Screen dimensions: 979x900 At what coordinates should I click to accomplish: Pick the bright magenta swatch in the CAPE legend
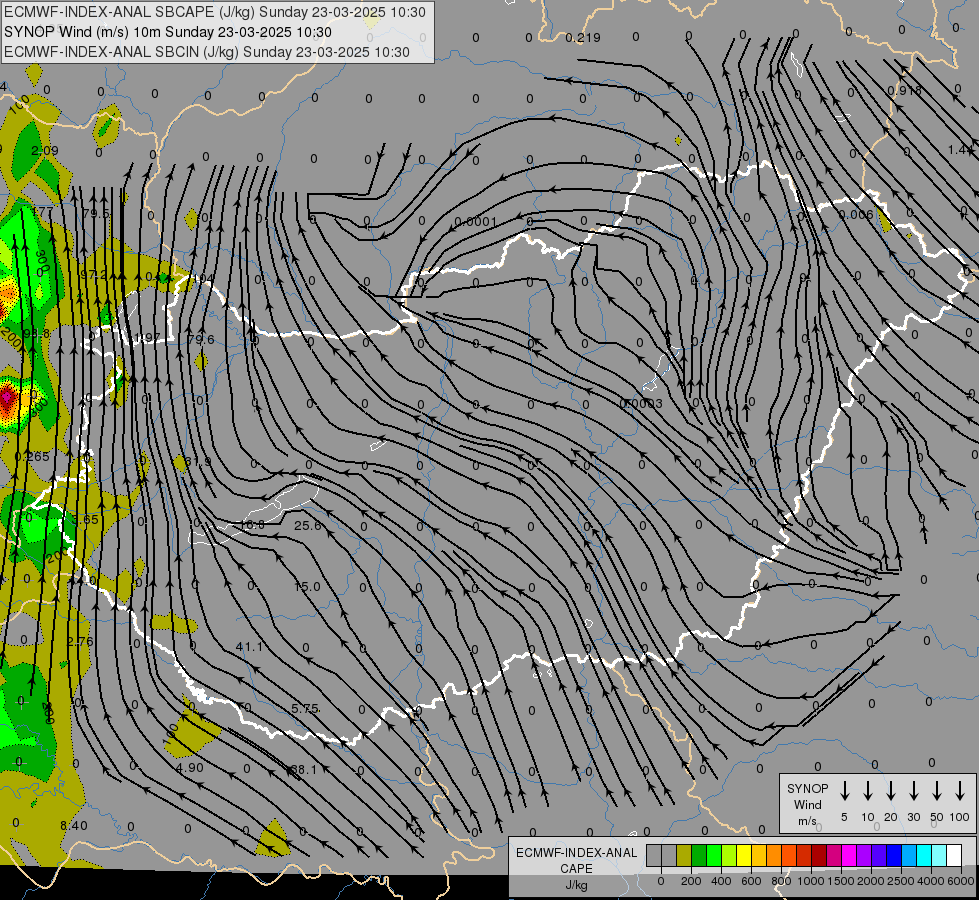click(849, 856)
